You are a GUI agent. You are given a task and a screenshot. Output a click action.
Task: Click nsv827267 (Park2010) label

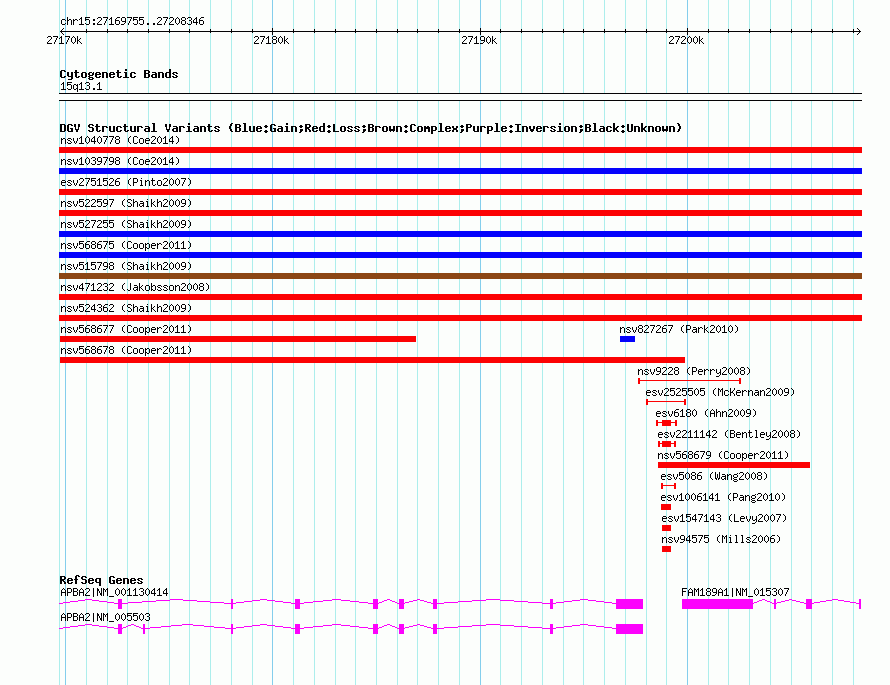click(679, 329)
